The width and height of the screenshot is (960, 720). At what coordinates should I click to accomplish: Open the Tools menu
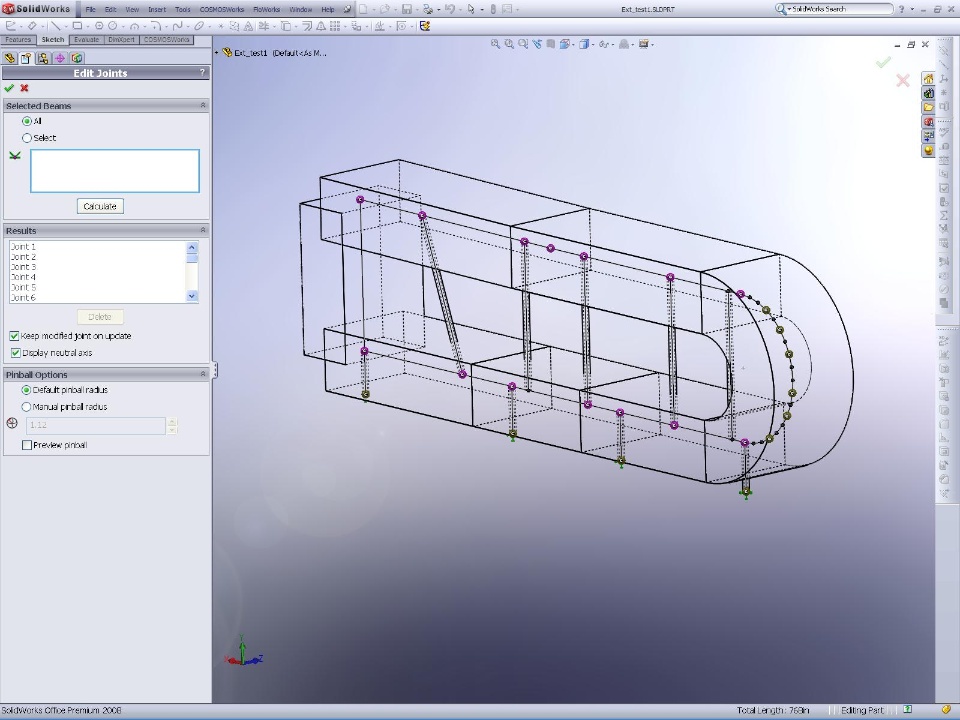(x=182, y=10)
